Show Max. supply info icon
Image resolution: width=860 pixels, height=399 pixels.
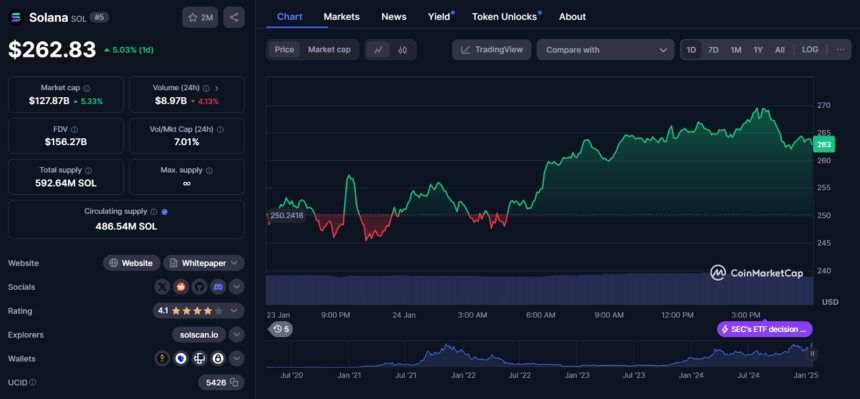(x=209, y=171)
